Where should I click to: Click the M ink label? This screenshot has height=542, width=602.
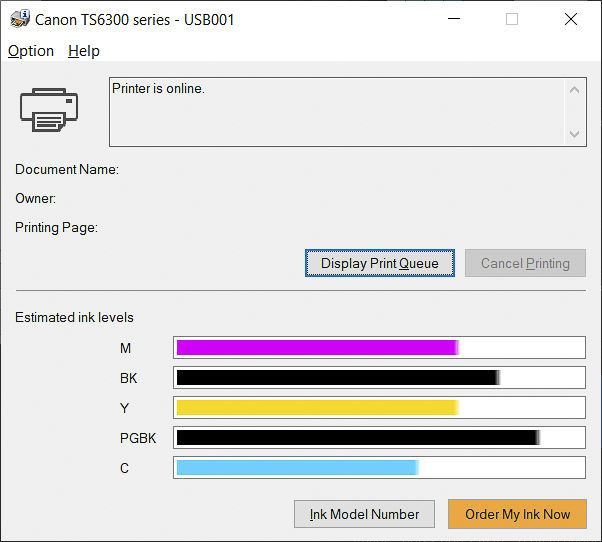(x=125, y=348)
